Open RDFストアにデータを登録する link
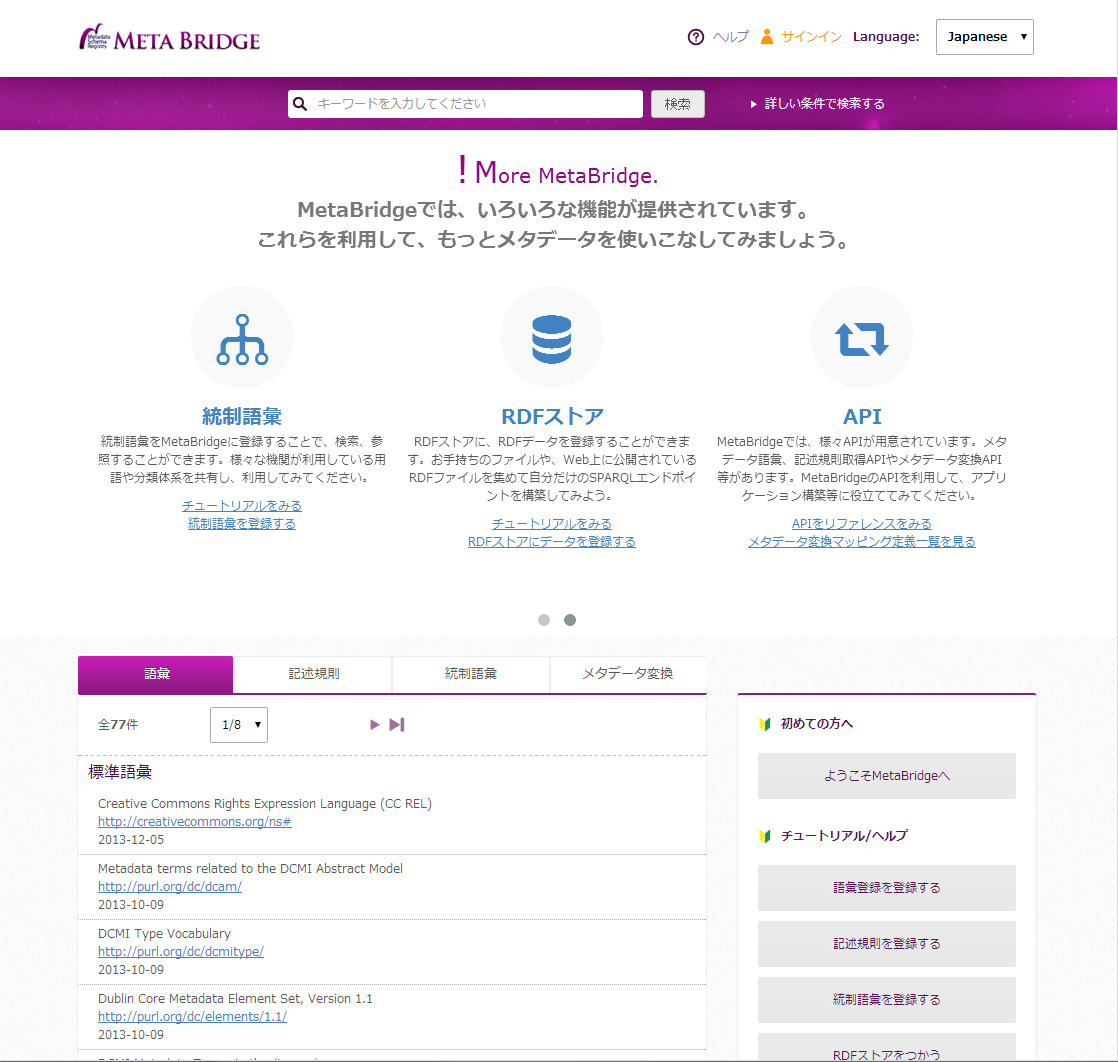 pyautogui.click(x=552, y=541)
